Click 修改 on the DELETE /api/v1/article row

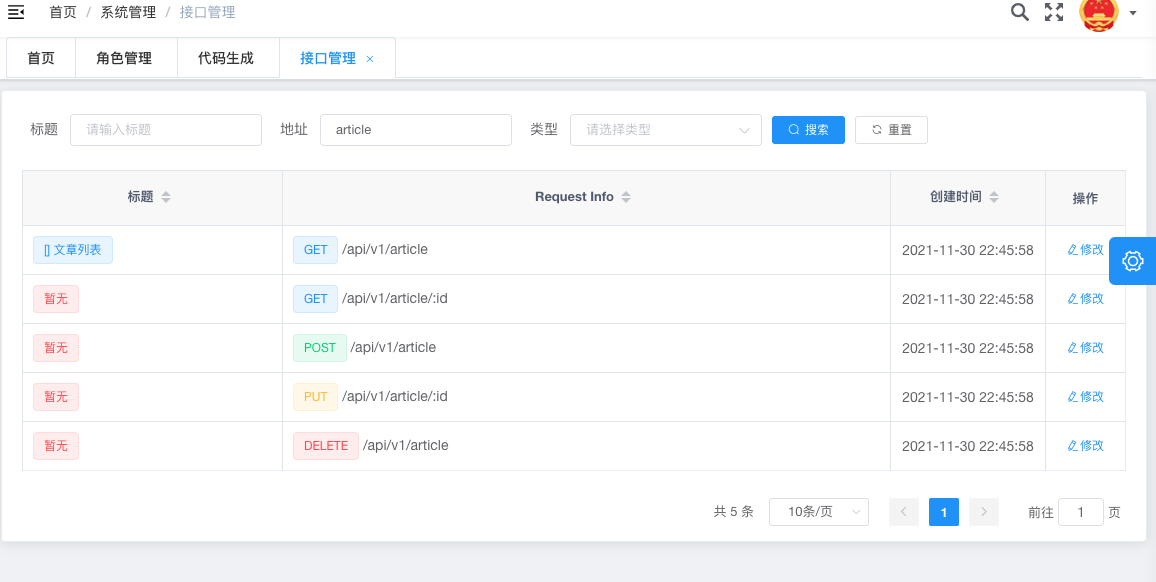pyautogui.click(x=1083, y=446)
